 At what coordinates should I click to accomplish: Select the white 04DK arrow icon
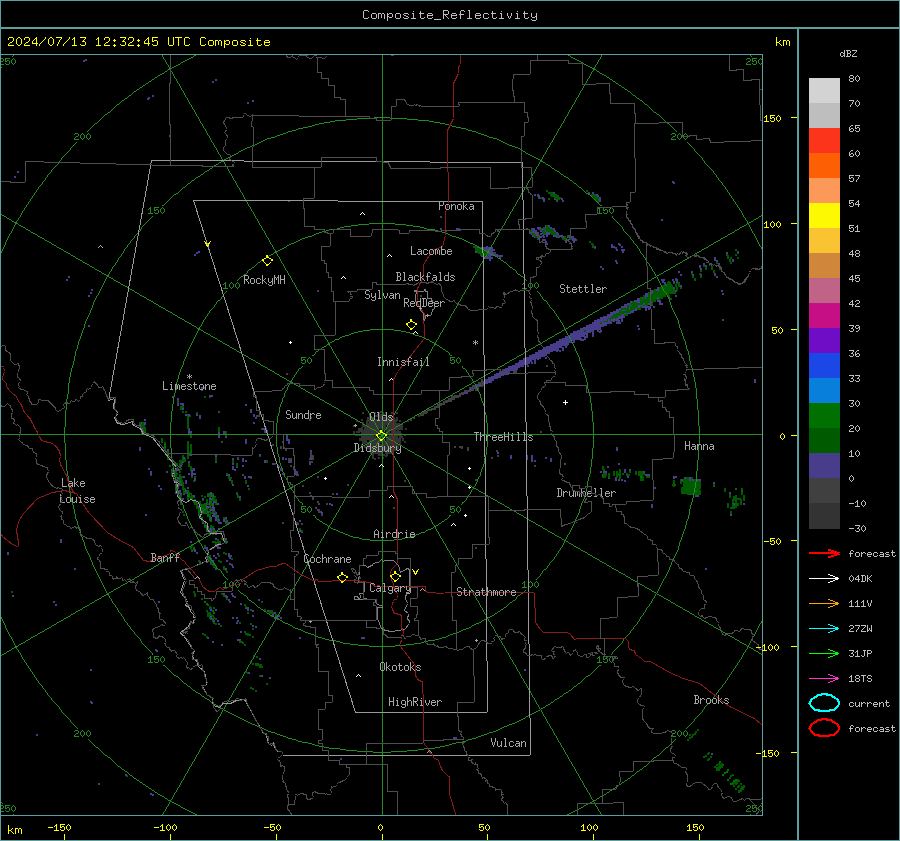pos(824,579)
